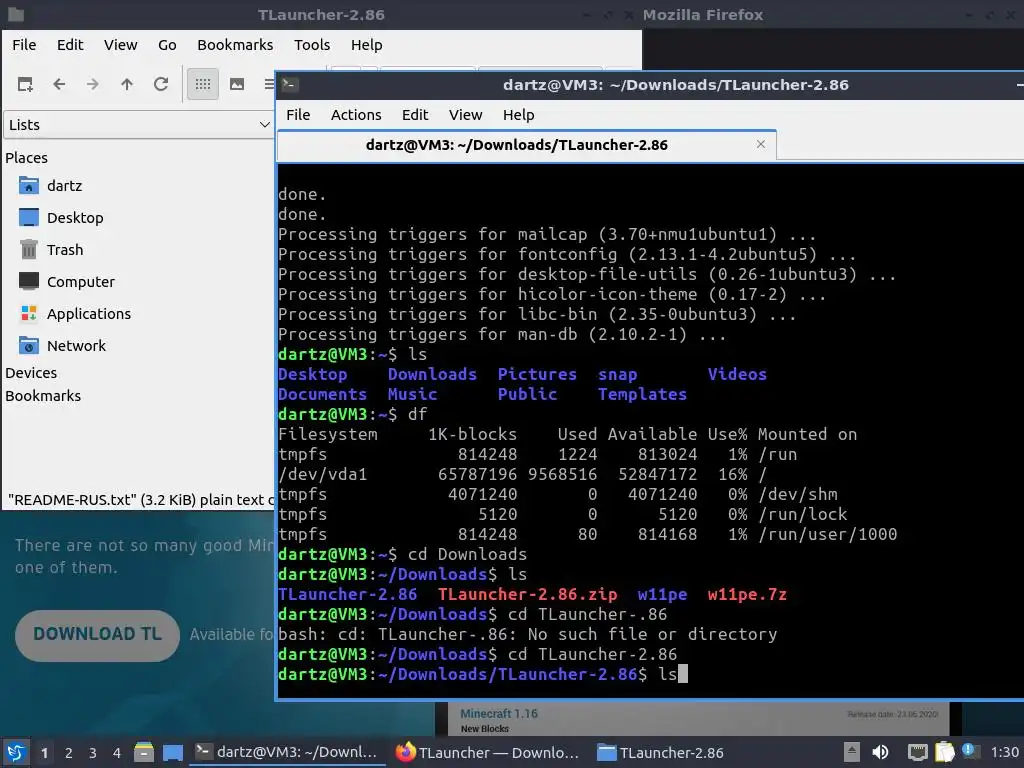The image size is (1024, 768).
Task: Open the Edit menu in file manager
Action: click(x=70, y=45)
